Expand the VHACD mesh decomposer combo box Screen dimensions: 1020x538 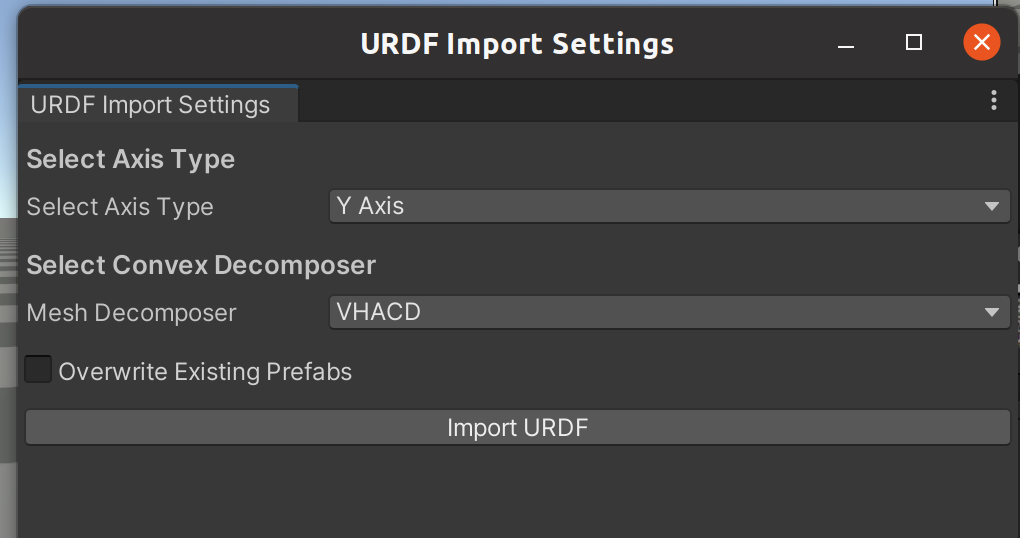[669, 312]
